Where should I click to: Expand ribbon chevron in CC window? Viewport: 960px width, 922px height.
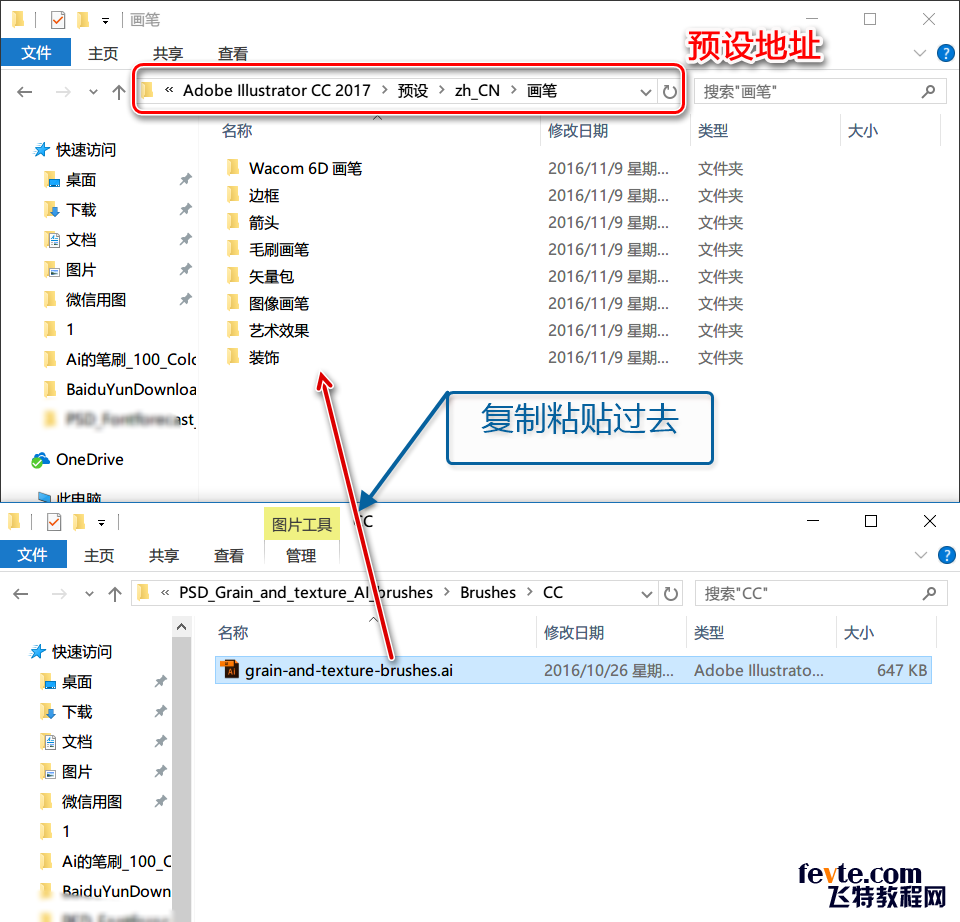[920, 555]
